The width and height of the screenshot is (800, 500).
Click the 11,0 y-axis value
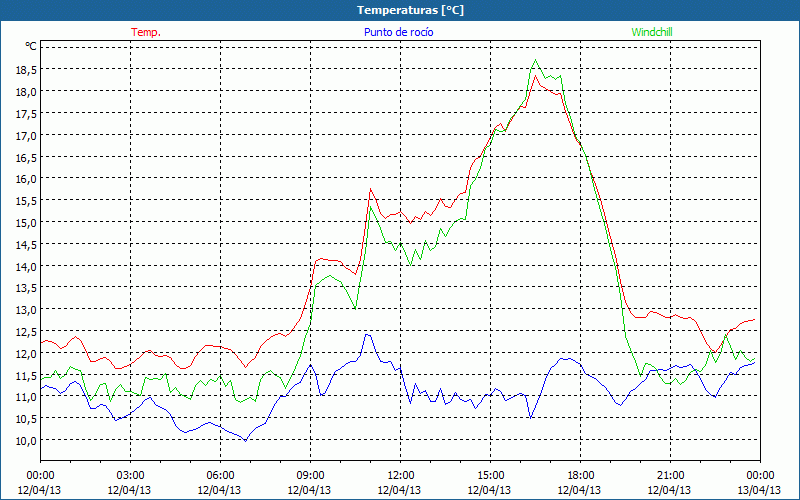[x=26, y=397]
